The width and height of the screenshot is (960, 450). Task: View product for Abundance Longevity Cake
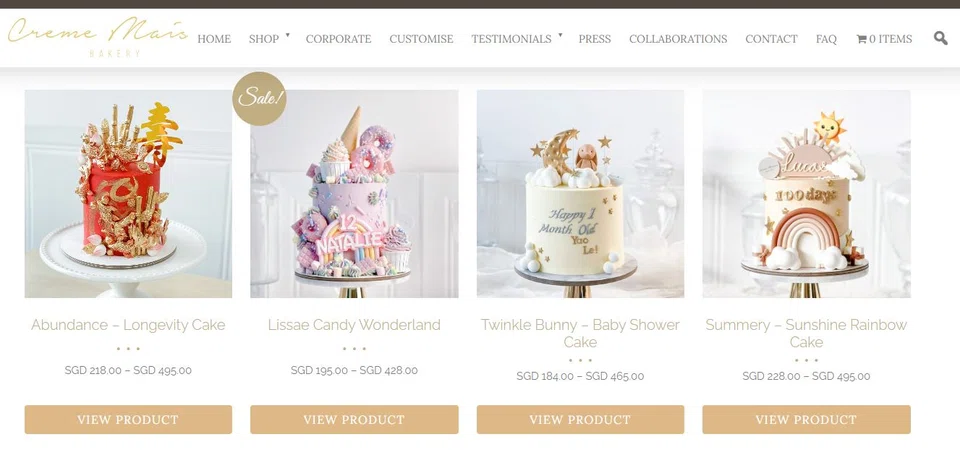(x=128, y=419)
